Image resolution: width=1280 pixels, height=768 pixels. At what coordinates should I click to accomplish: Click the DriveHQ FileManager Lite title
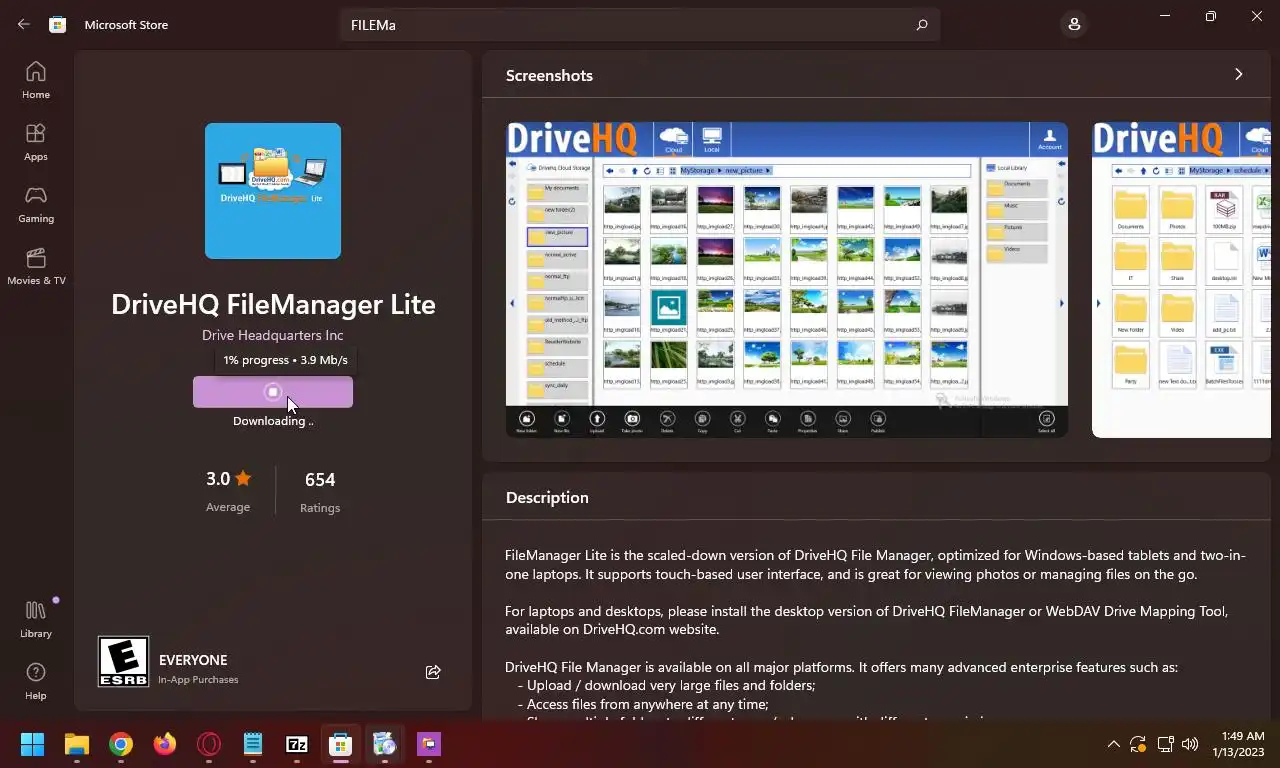tap(273, 304)
